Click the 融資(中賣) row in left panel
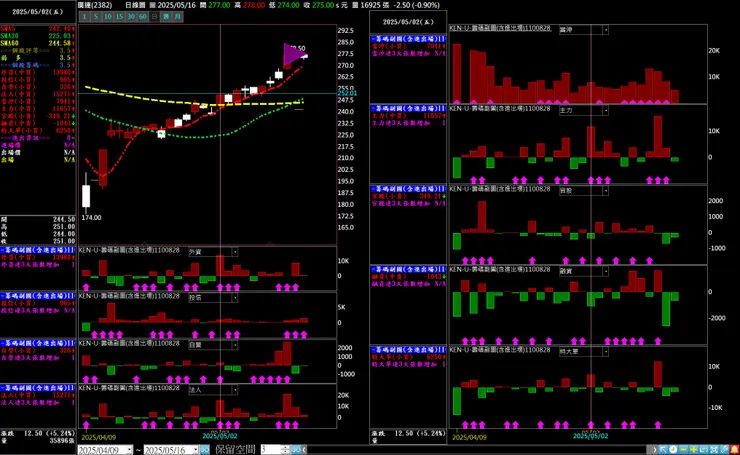This screenshot has width=740, height=455. click(37, 123)
